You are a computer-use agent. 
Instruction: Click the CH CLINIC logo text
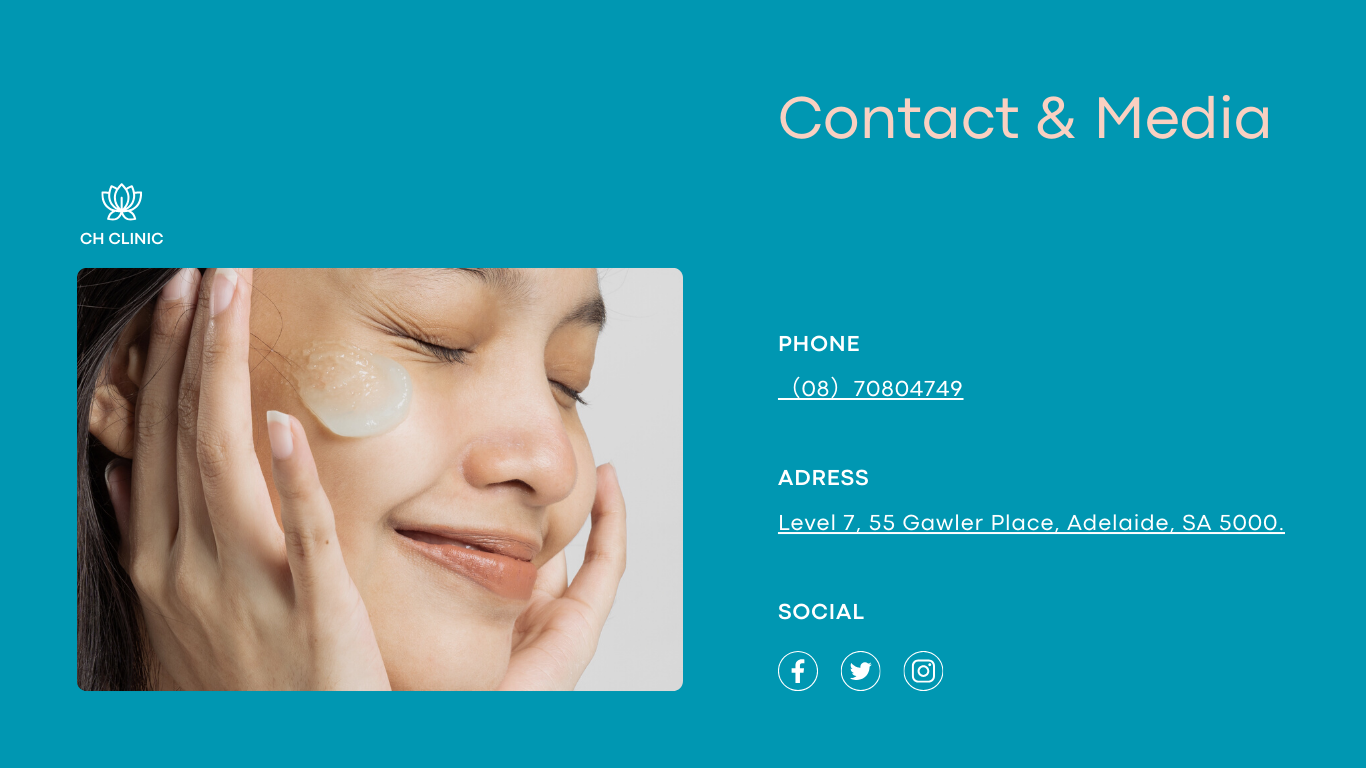pyautogui.click(x=122, y=239)
